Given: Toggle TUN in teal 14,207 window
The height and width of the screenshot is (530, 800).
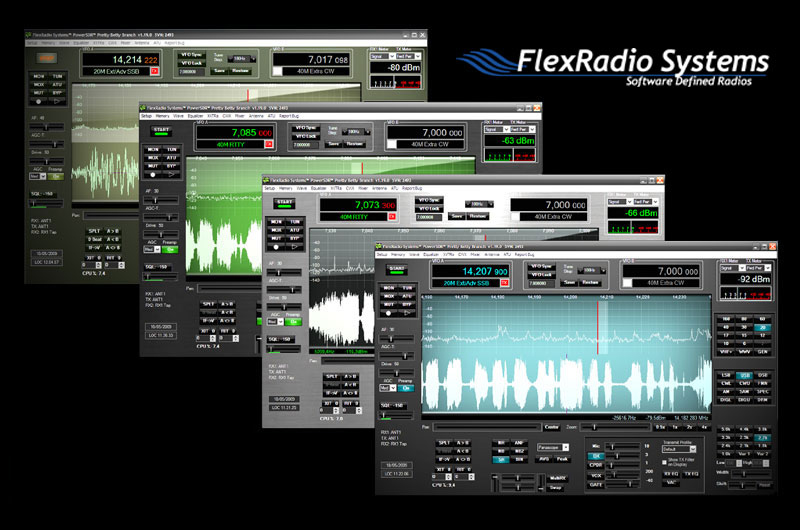Looking at the screenshot, I should (407, 288).
